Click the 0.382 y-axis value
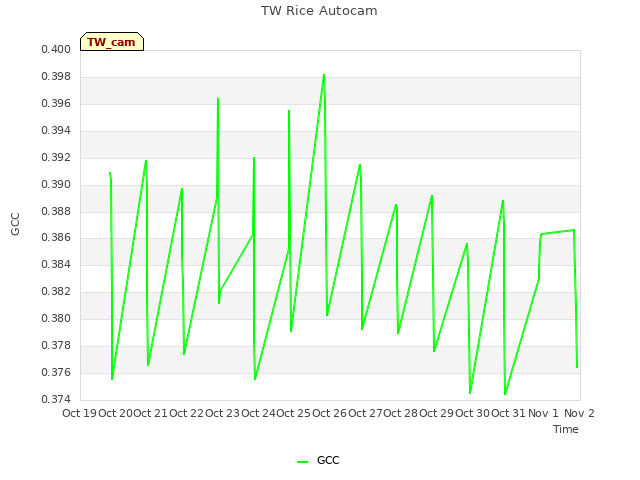The width and height of the screenshot is (640, 480). (56, 291)
